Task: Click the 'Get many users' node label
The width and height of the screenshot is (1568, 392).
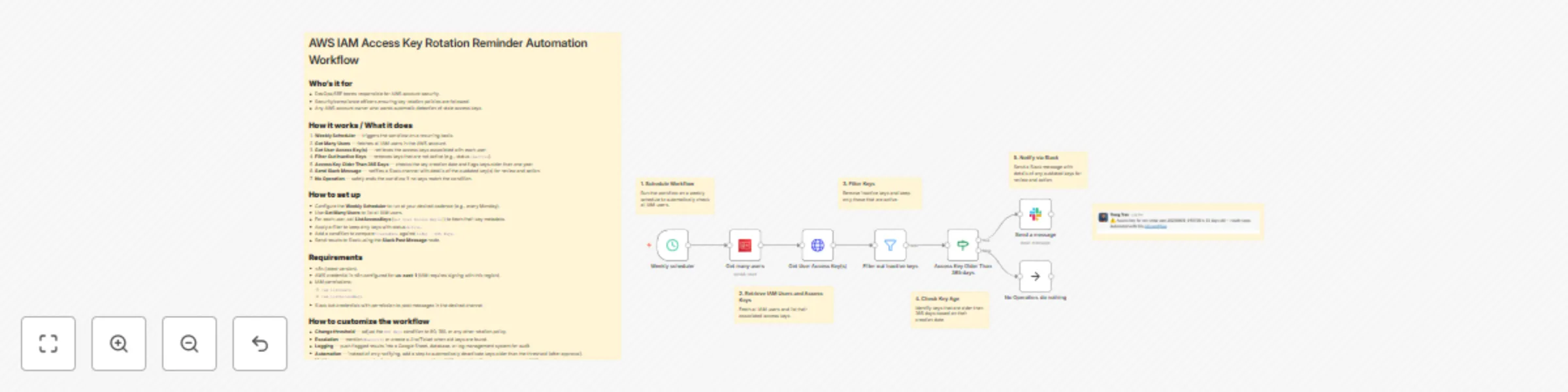Action: pyautogui.click(x=745, y=267)
